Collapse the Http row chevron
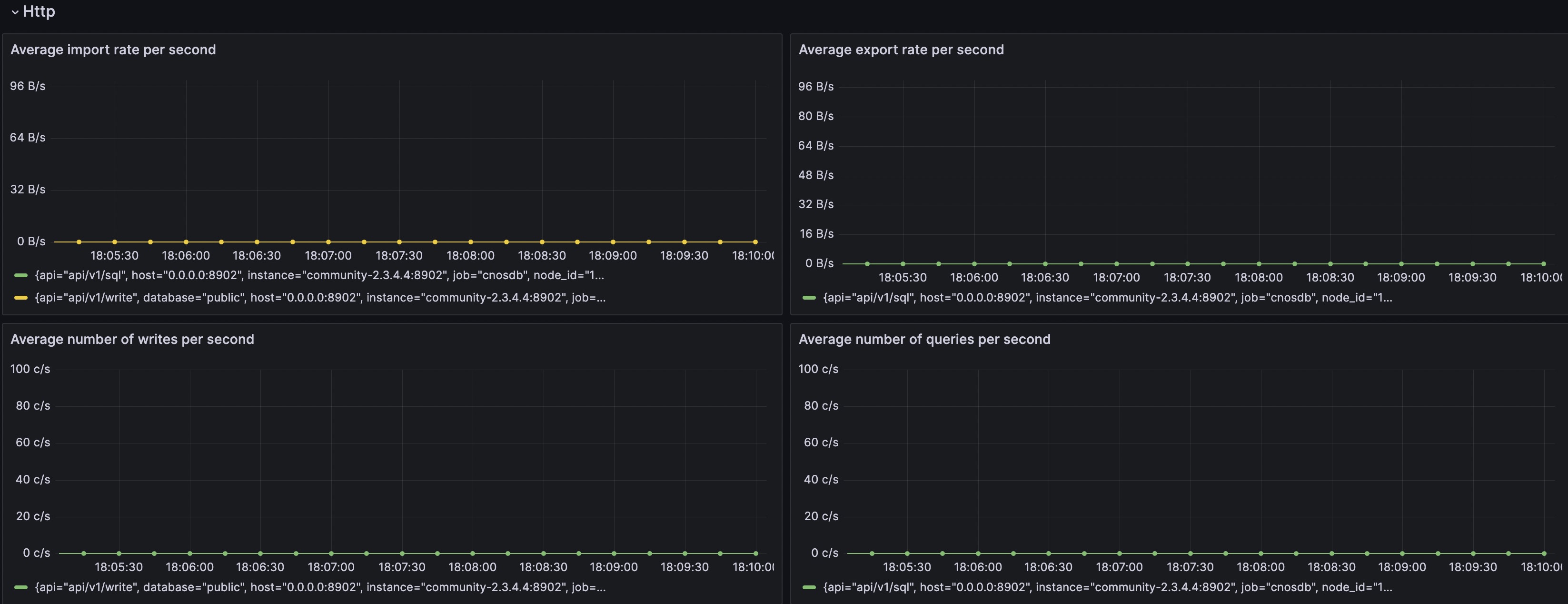 (x=15, y=12)
